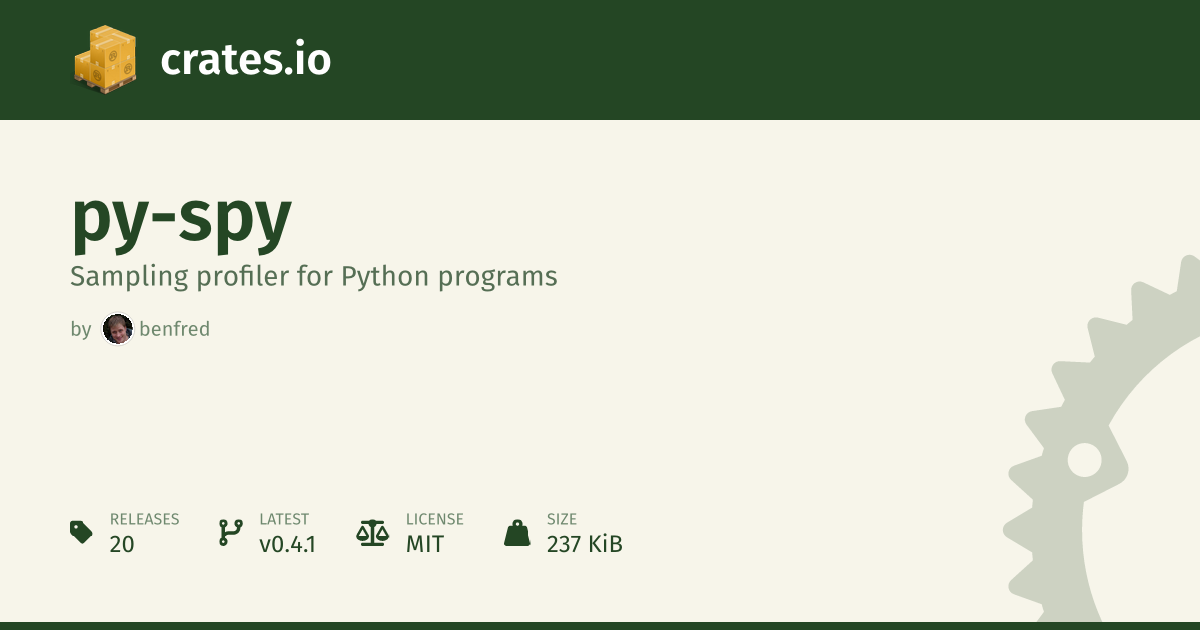Click the size weight icon
Screen dimensions: 1200x630
[517, 532]
